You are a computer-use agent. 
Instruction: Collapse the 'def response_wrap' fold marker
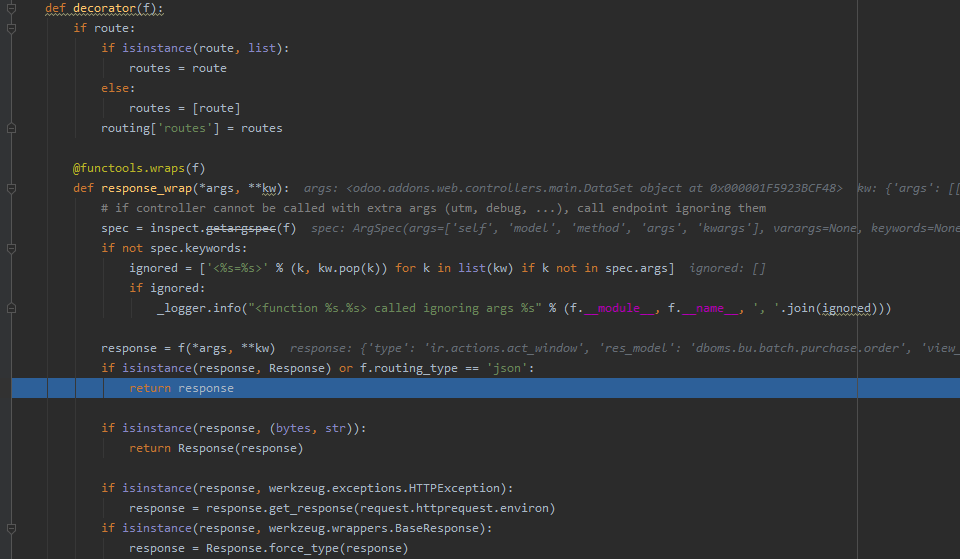click(x=11, y=188)
